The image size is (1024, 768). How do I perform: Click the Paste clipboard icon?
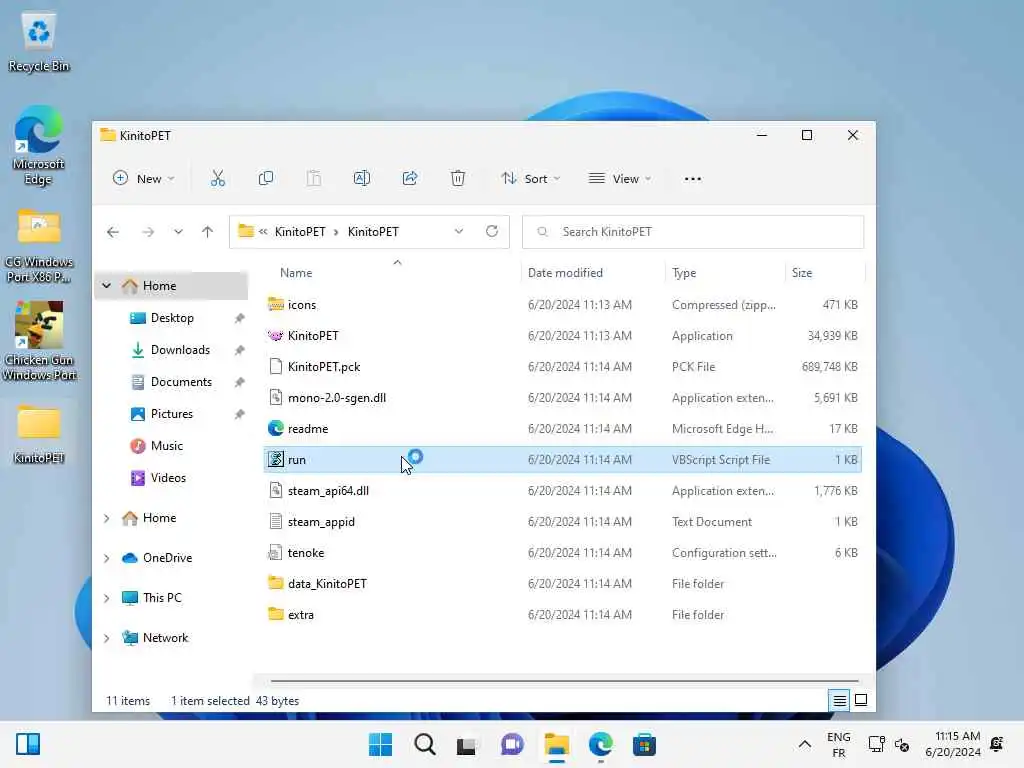tap(314, 178)
